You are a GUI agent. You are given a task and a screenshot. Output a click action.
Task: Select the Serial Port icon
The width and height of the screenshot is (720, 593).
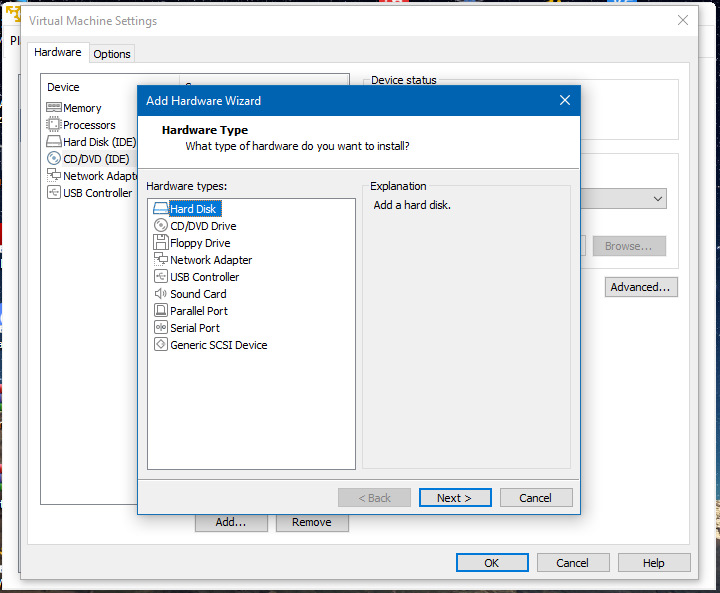pyautogui.click(x=161, y=328)
